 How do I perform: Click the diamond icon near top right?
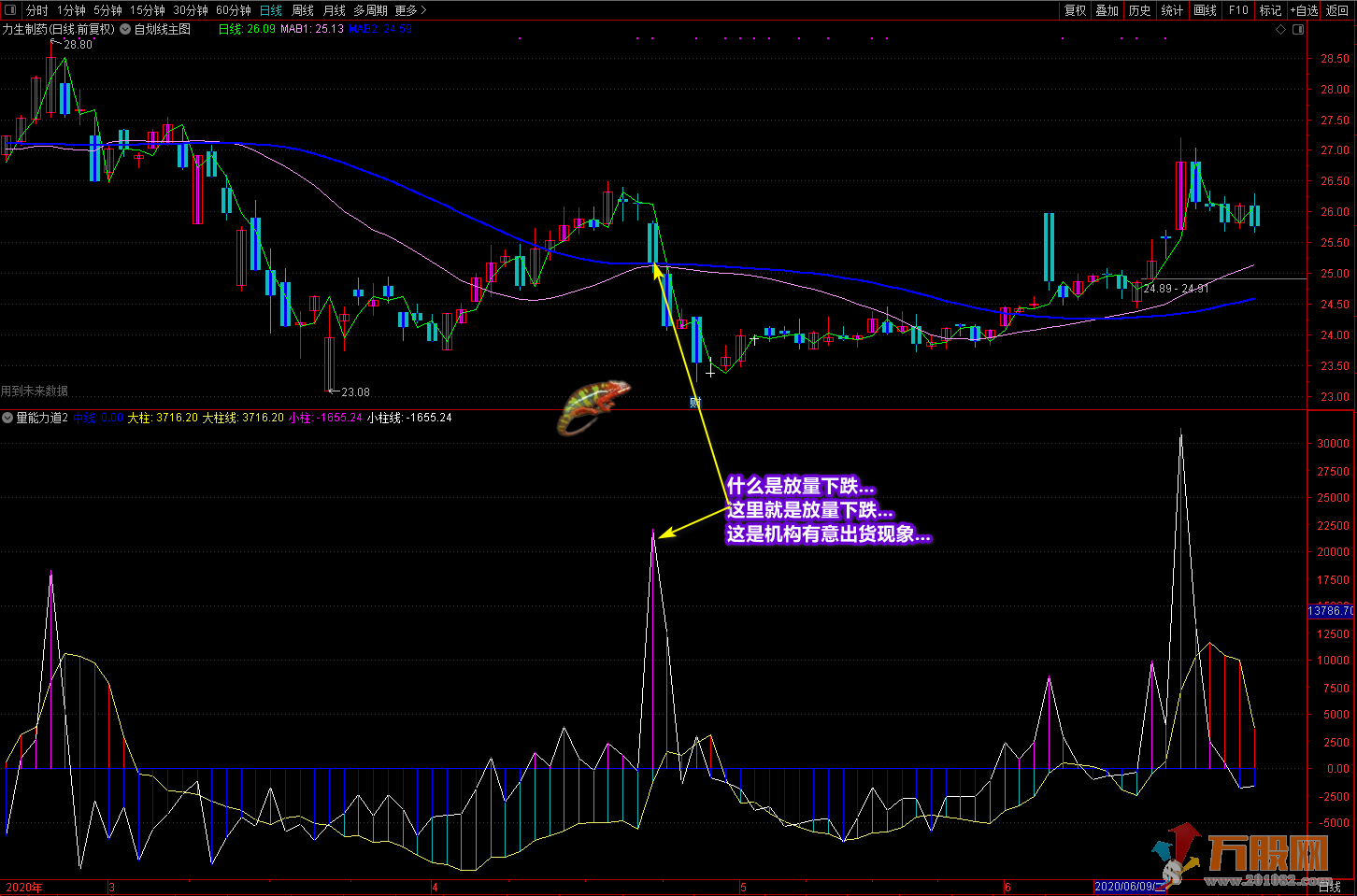click(1280, 29)
